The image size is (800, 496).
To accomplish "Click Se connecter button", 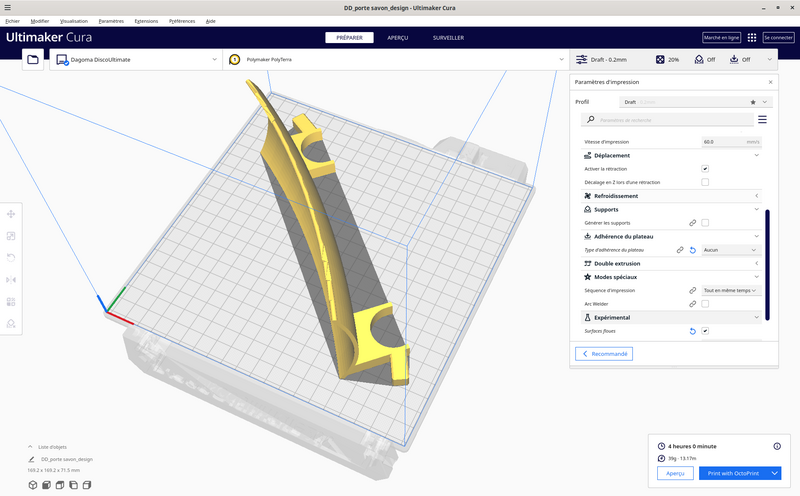I will pos(778,38).
